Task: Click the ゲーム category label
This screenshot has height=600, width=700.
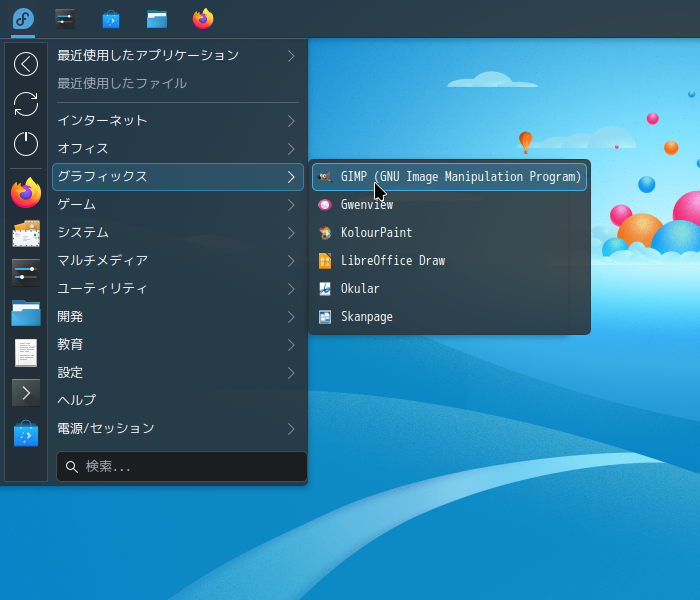Action: pos(76,205)
